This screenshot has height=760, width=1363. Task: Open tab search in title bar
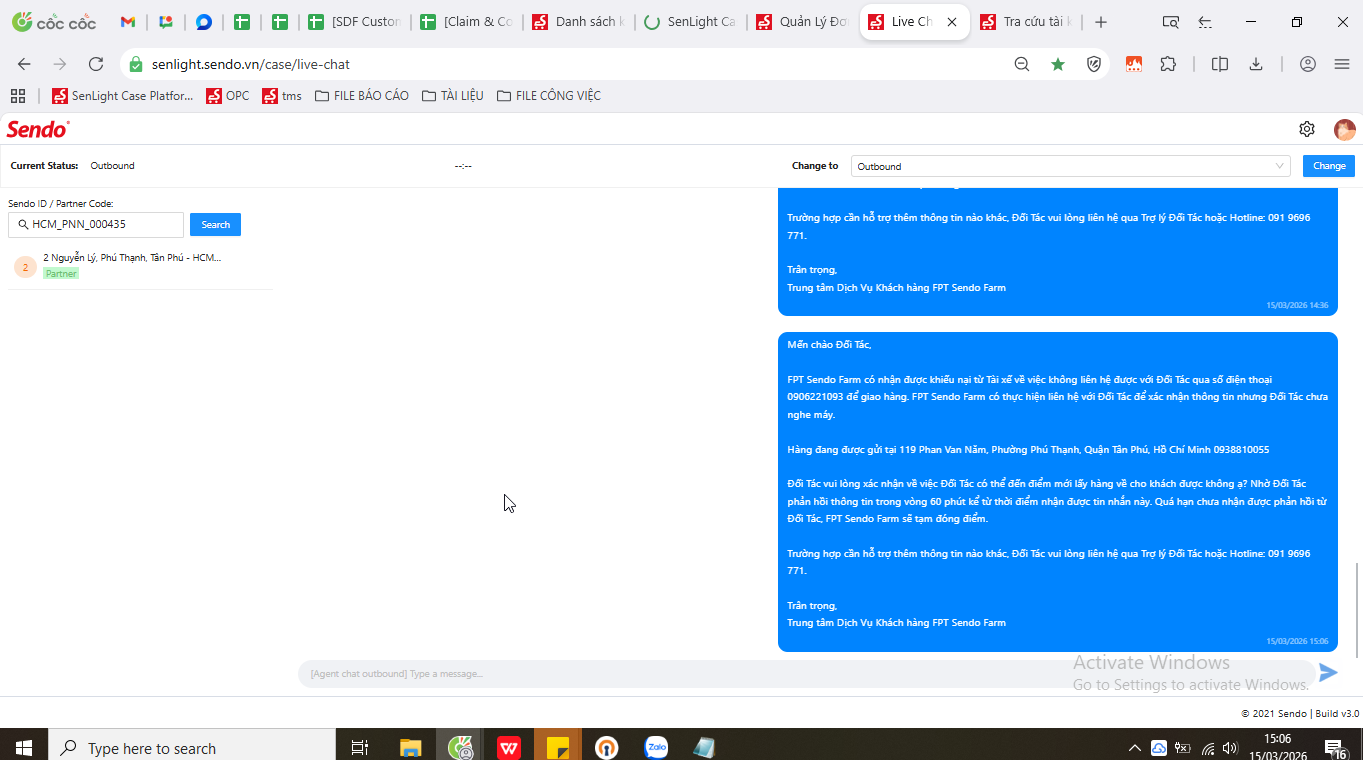point(1170,22)
